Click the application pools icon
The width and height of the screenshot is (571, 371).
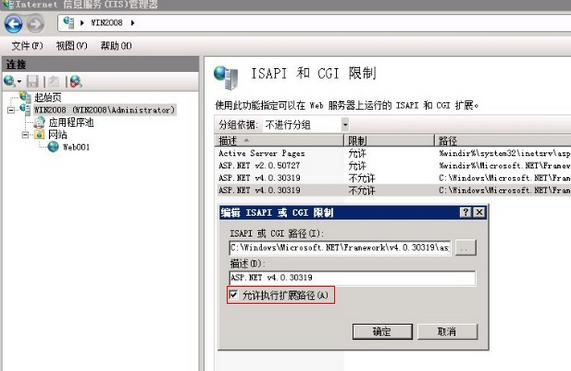pyautogui.click(x=39, y=122)
